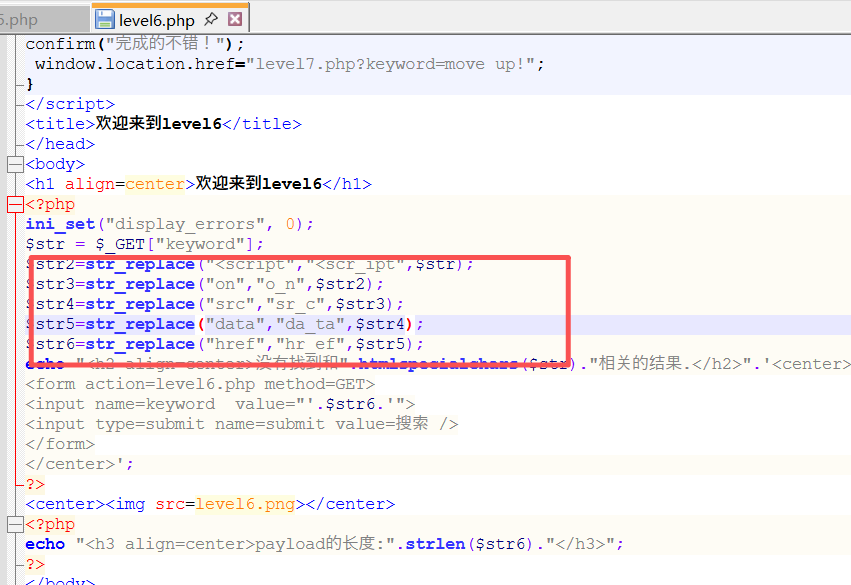Click the closing </script> tag

tap(70, 104)
